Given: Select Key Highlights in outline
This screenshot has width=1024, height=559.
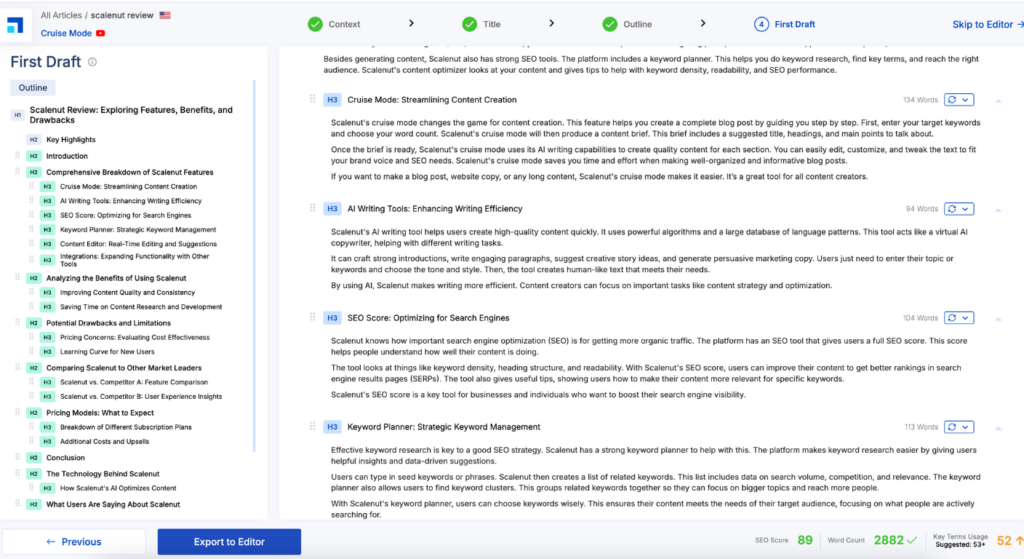Looking at the screenshot, I should [71, 139].
